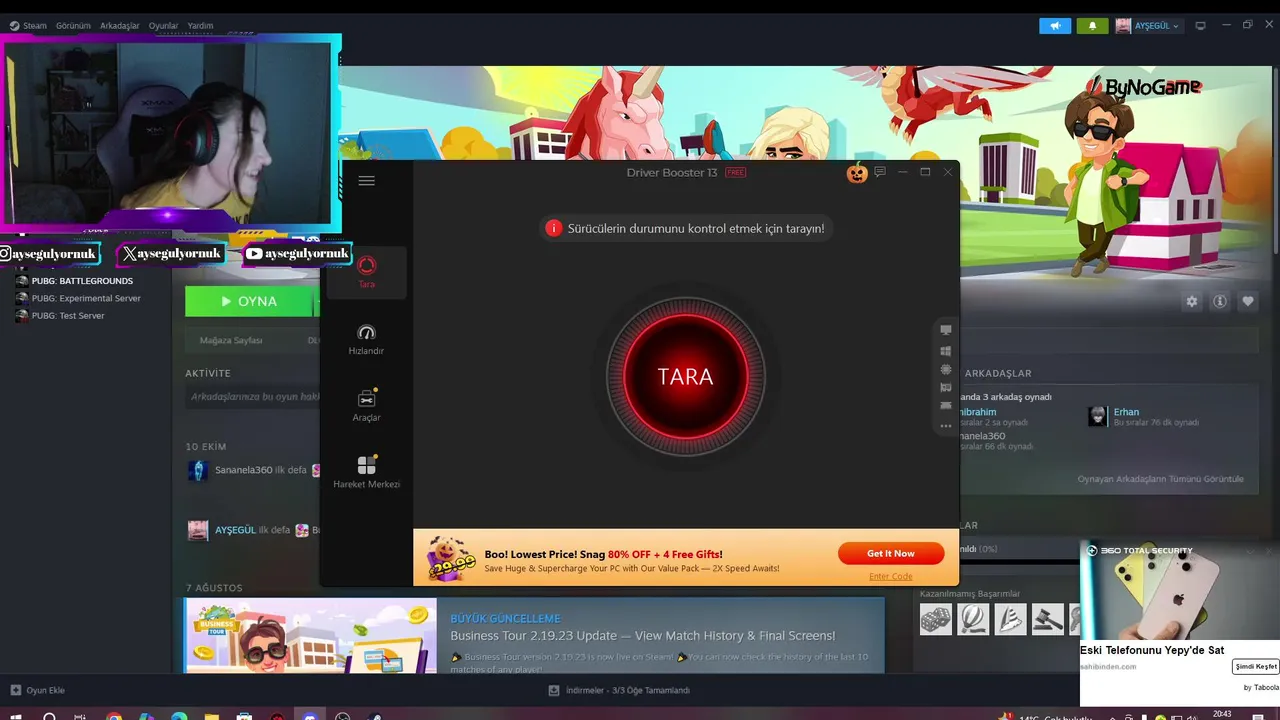Screen dimensions: 1280x720
Task: Open the three-dots more icon in side strip
Action: 946,426
